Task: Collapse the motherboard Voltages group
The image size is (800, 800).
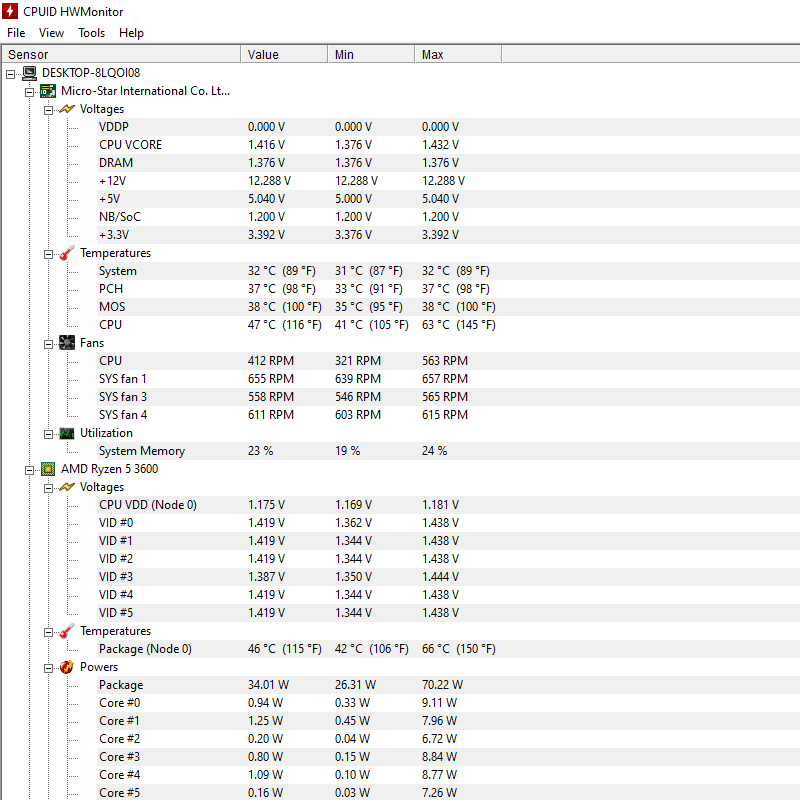Action: point(48,110)
